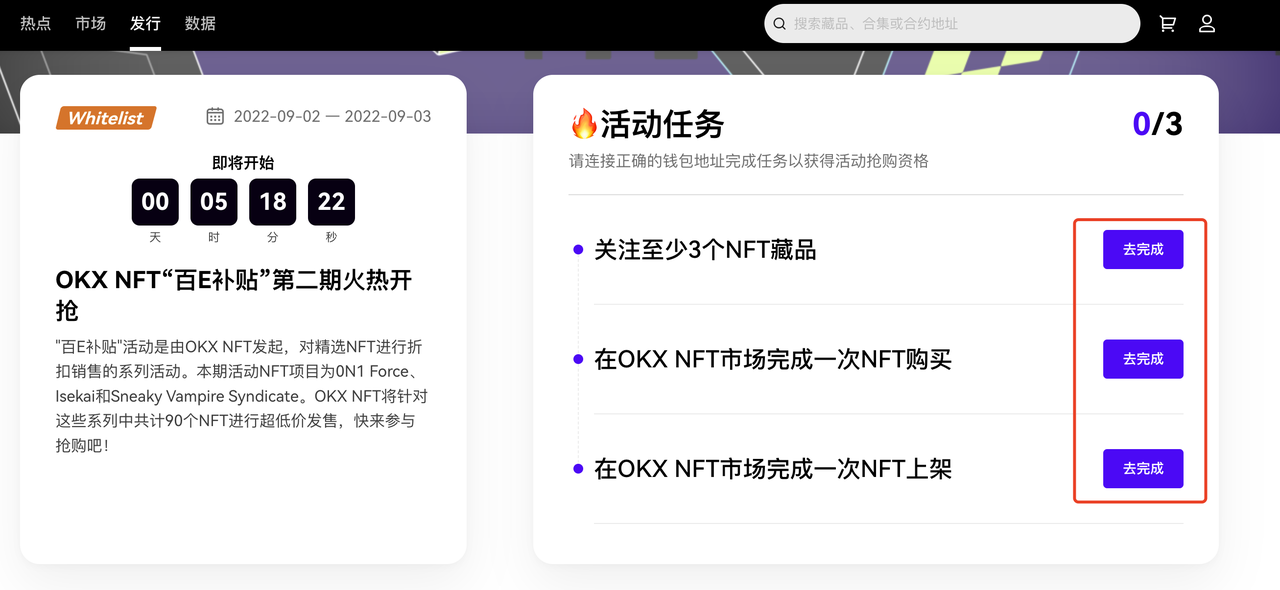Image resolution: width=1280 pixels, height=590 pixels.
Task: Click the days countdown box 00
Action: click(x=155, y=202)
